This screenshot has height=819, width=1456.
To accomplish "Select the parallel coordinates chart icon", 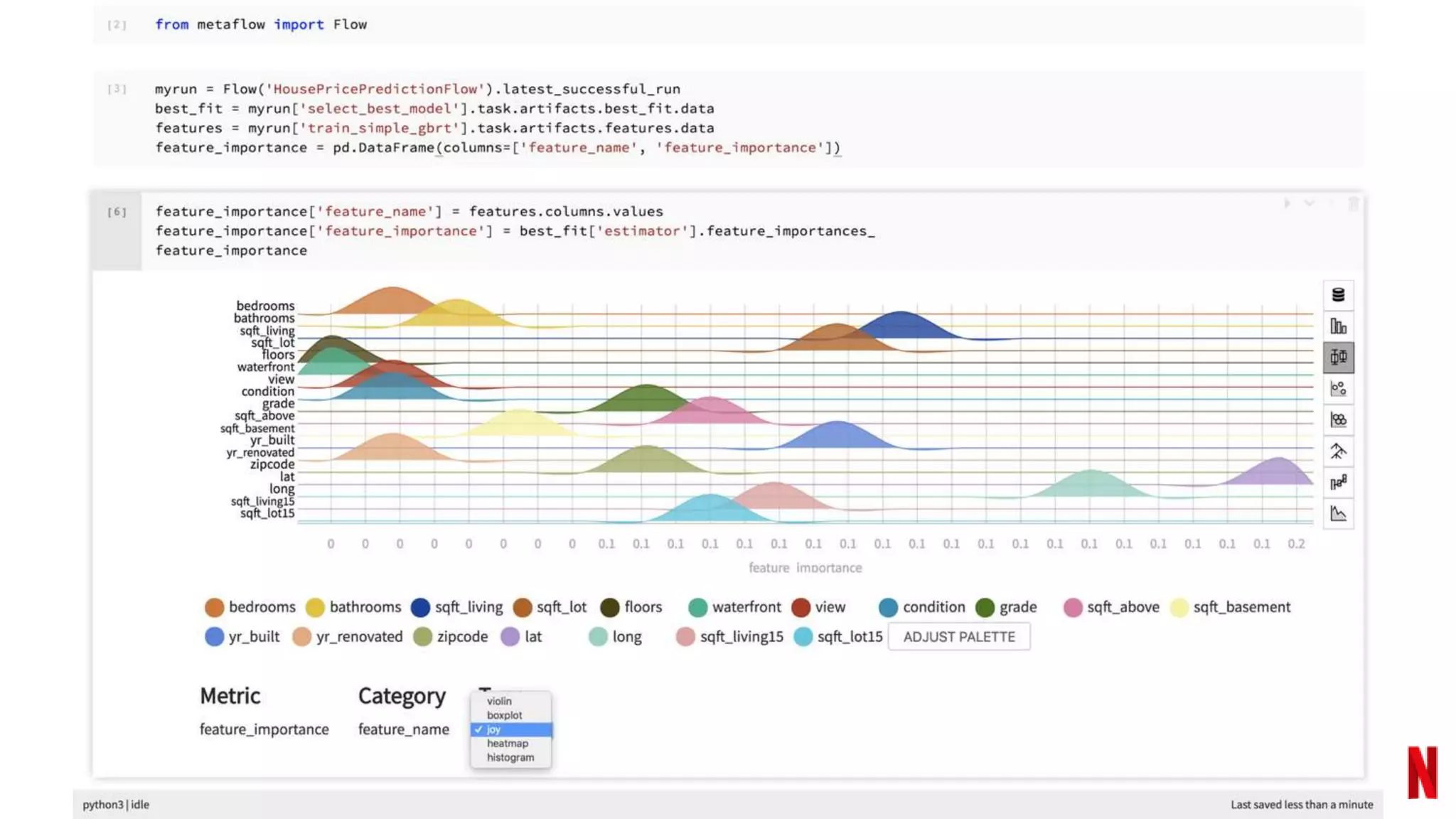I will (1338, 483).
